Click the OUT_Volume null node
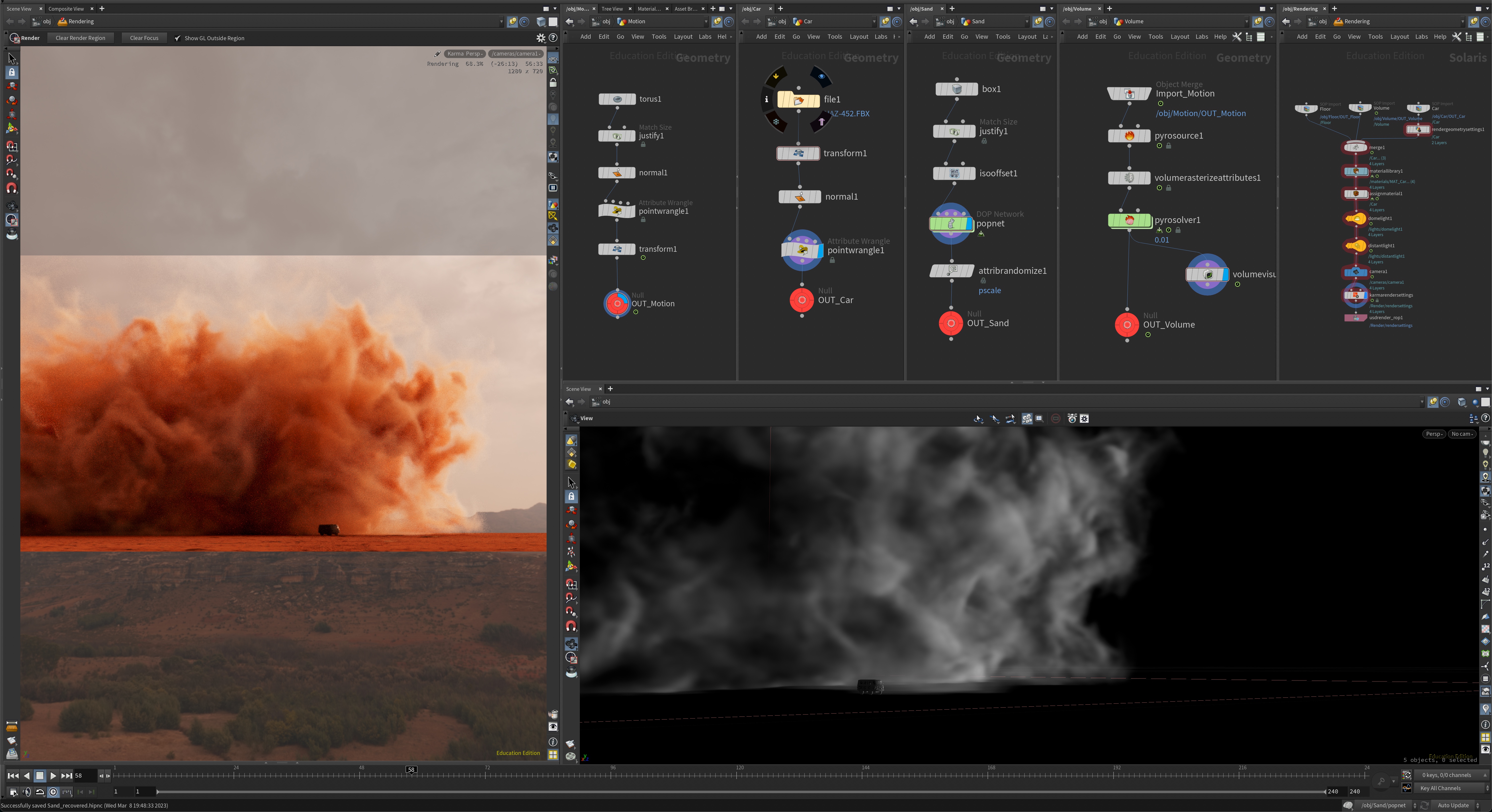 coord(1127,325)
